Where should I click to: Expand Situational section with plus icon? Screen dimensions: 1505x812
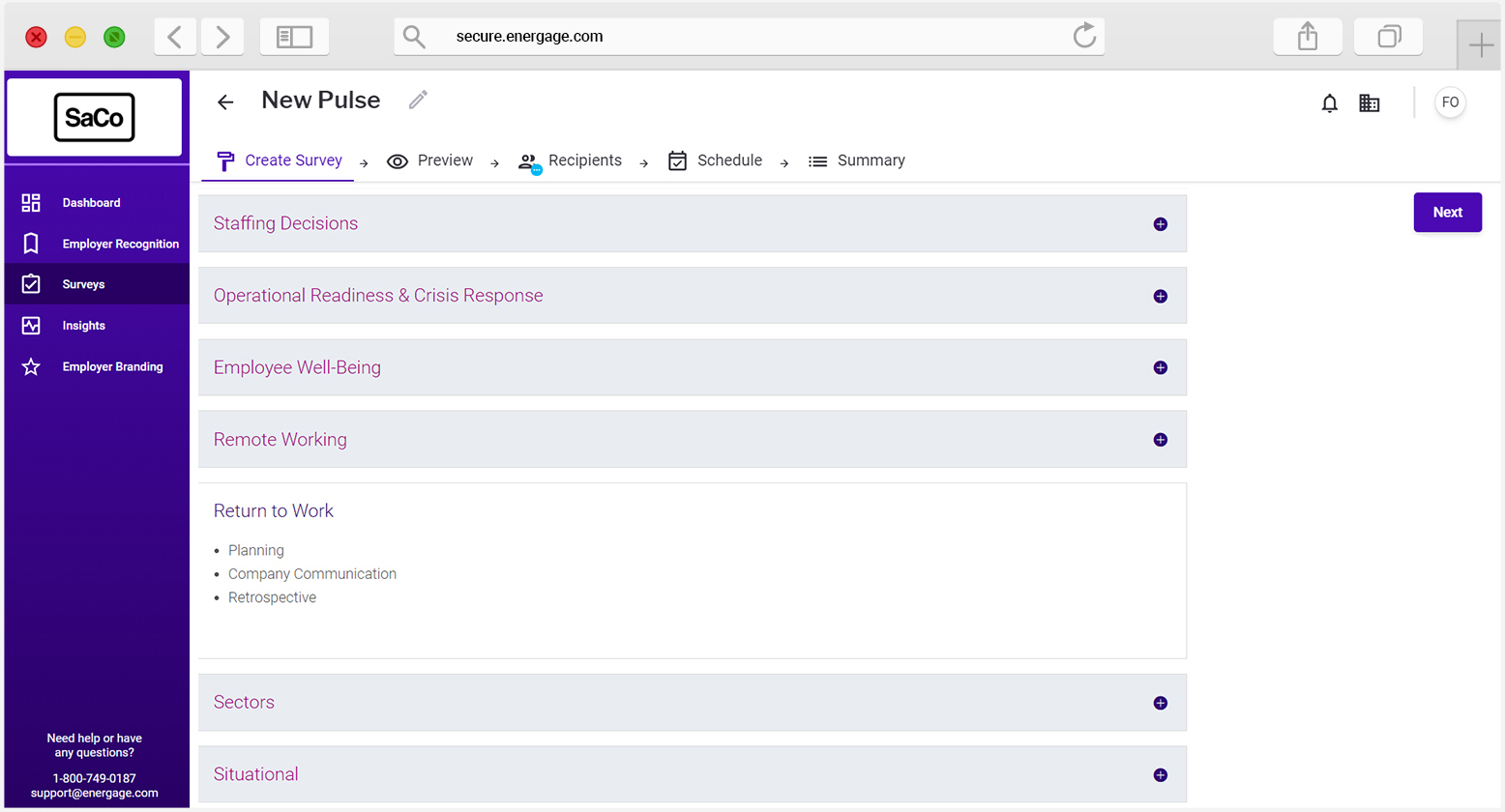coord(1161,775)
